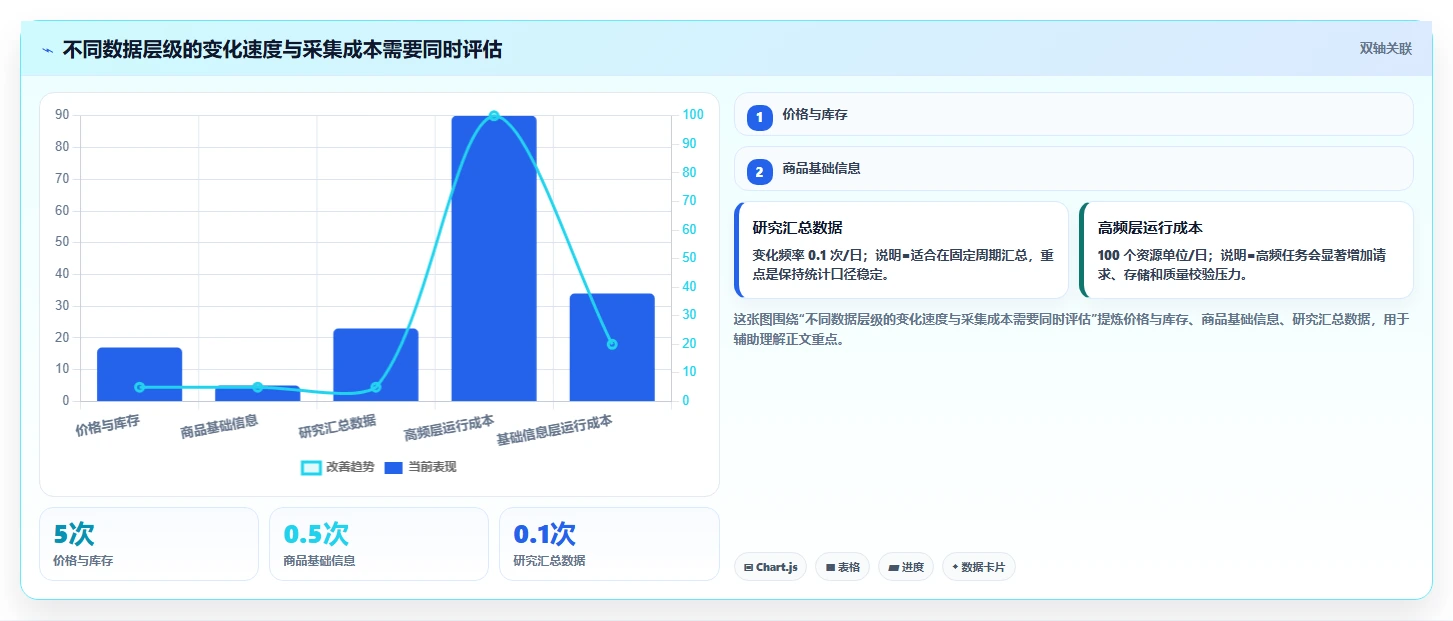Click the 高频层运行成本 x-axis label
Viewport: 1453px width, 621px height.
[x=449, y=428]
